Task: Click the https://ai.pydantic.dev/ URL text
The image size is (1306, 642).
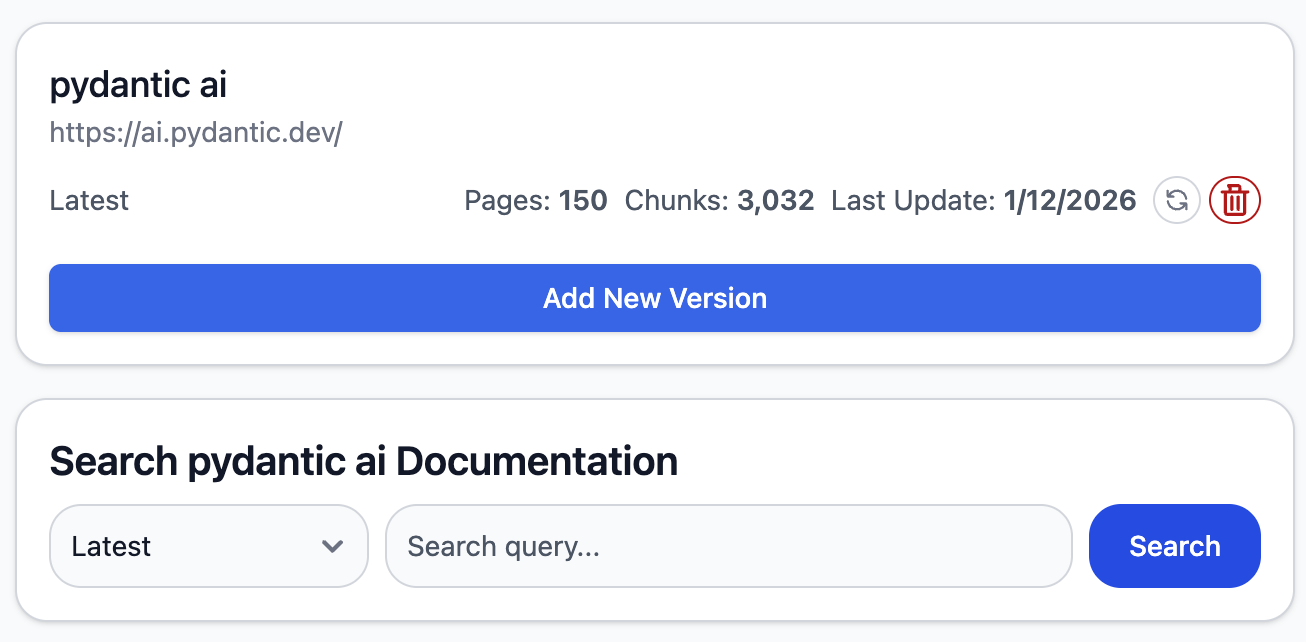Action: [196, 134]
